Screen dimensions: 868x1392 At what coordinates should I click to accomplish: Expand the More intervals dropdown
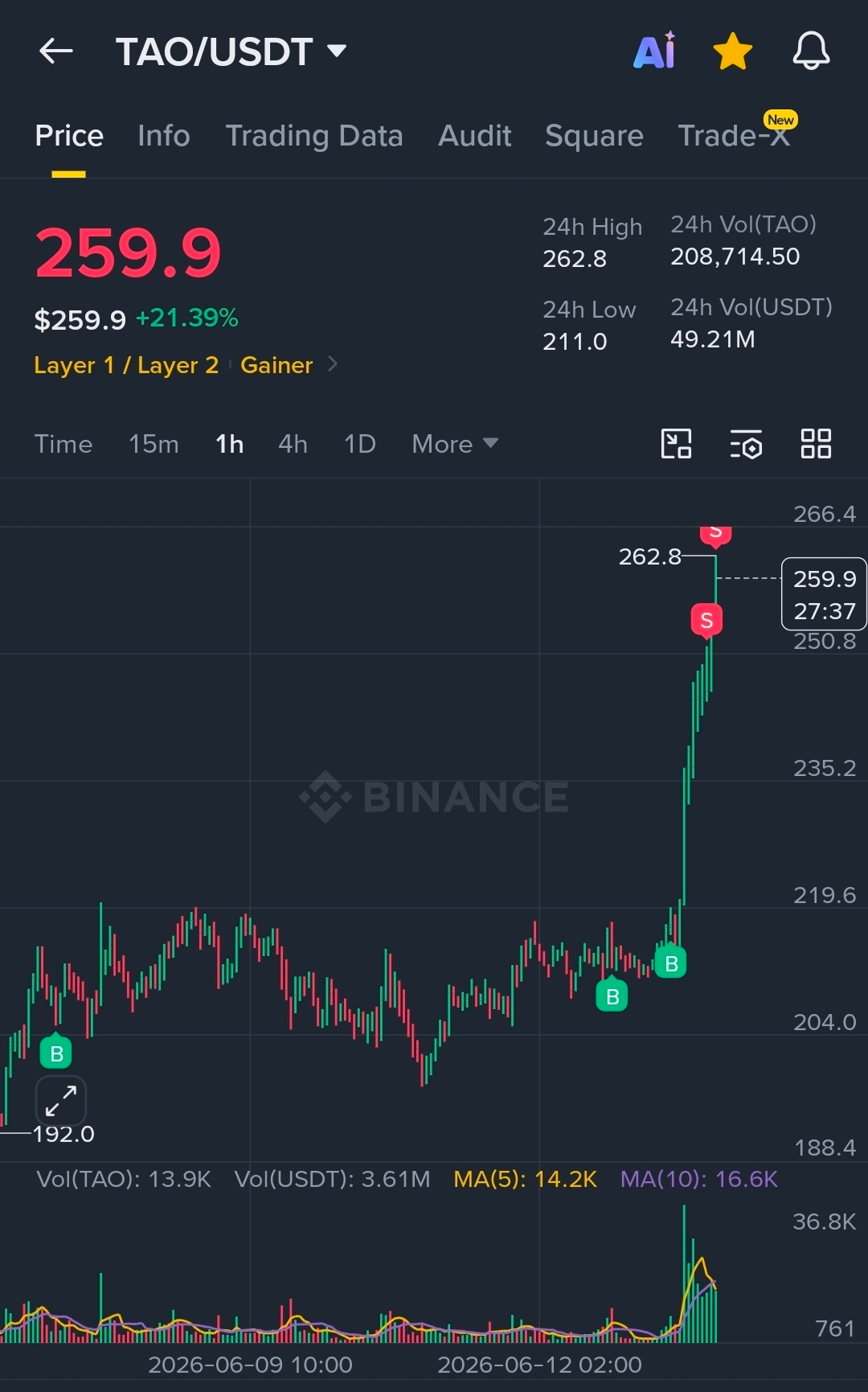click(x=455, y=444)
